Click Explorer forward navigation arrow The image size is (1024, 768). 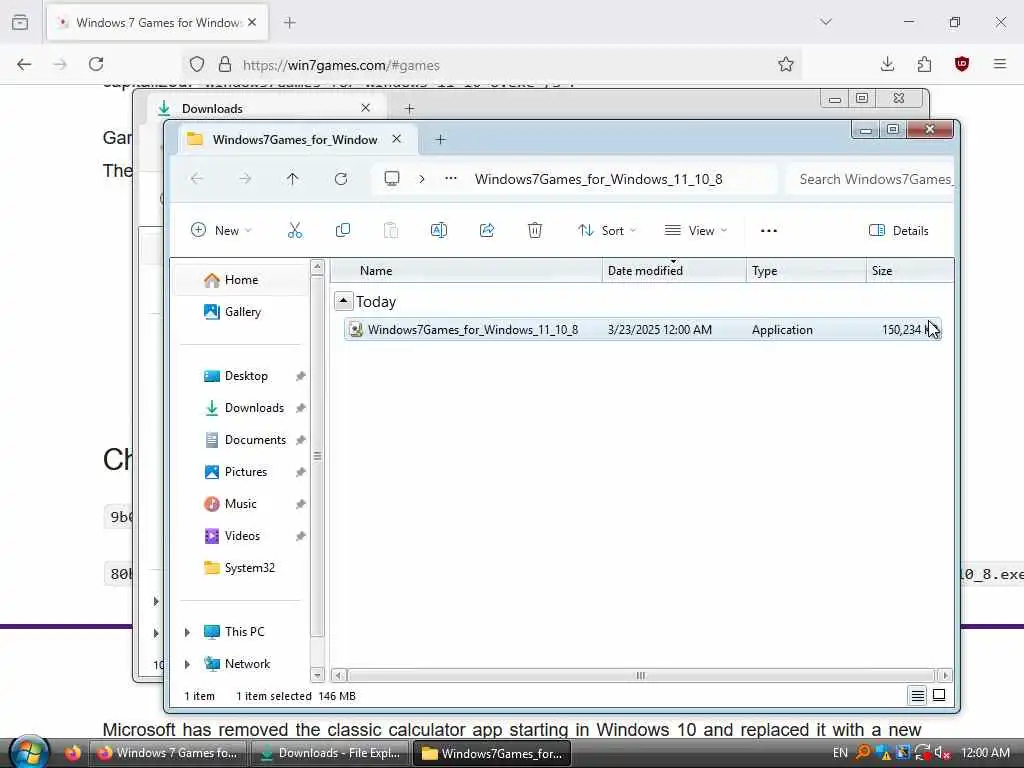coord(245,179)
